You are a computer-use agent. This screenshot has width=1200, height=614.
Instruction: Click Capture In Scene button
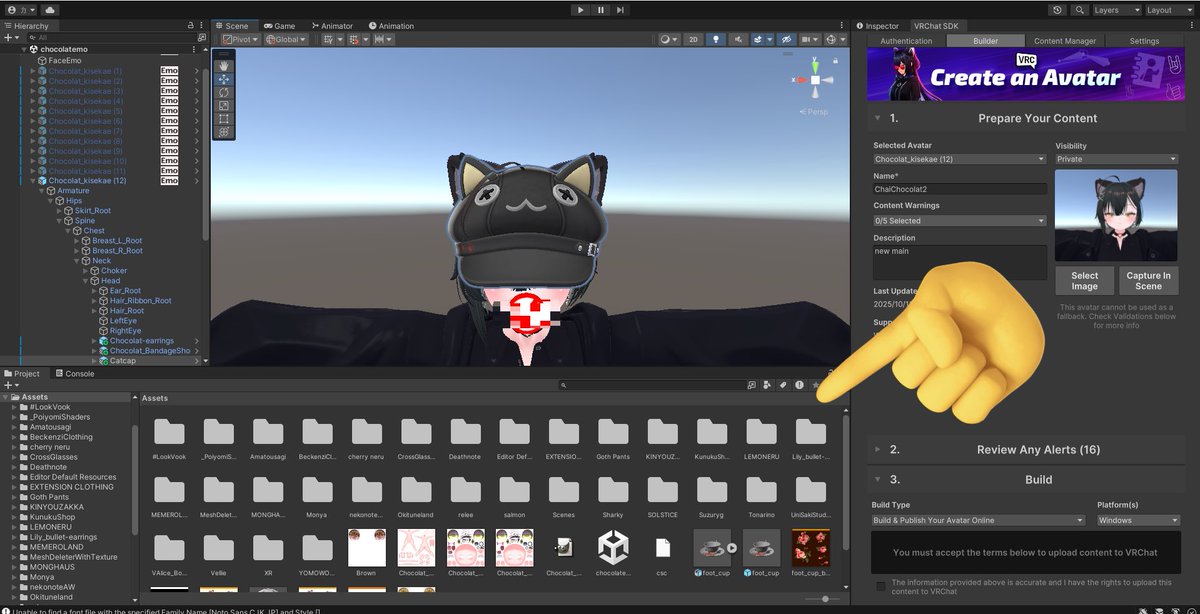pos(1149,281)
